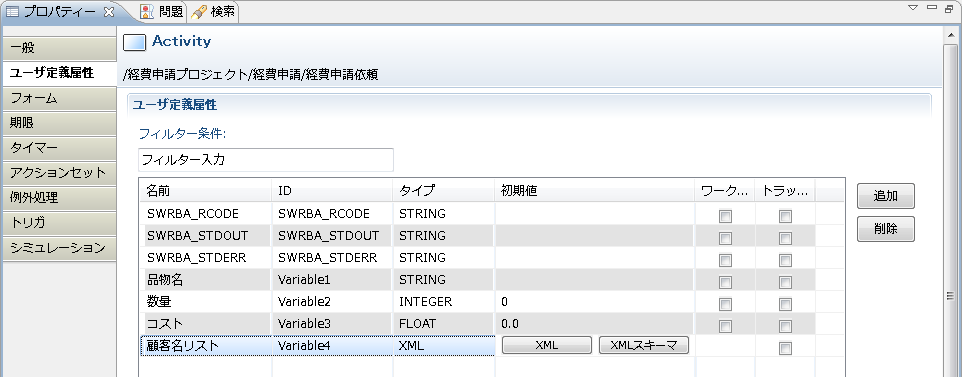Image resolution: width=962 pixels, height=377 pixels.
Task: Click the 問題 tab icon
Action: click(x=147, y=12)
